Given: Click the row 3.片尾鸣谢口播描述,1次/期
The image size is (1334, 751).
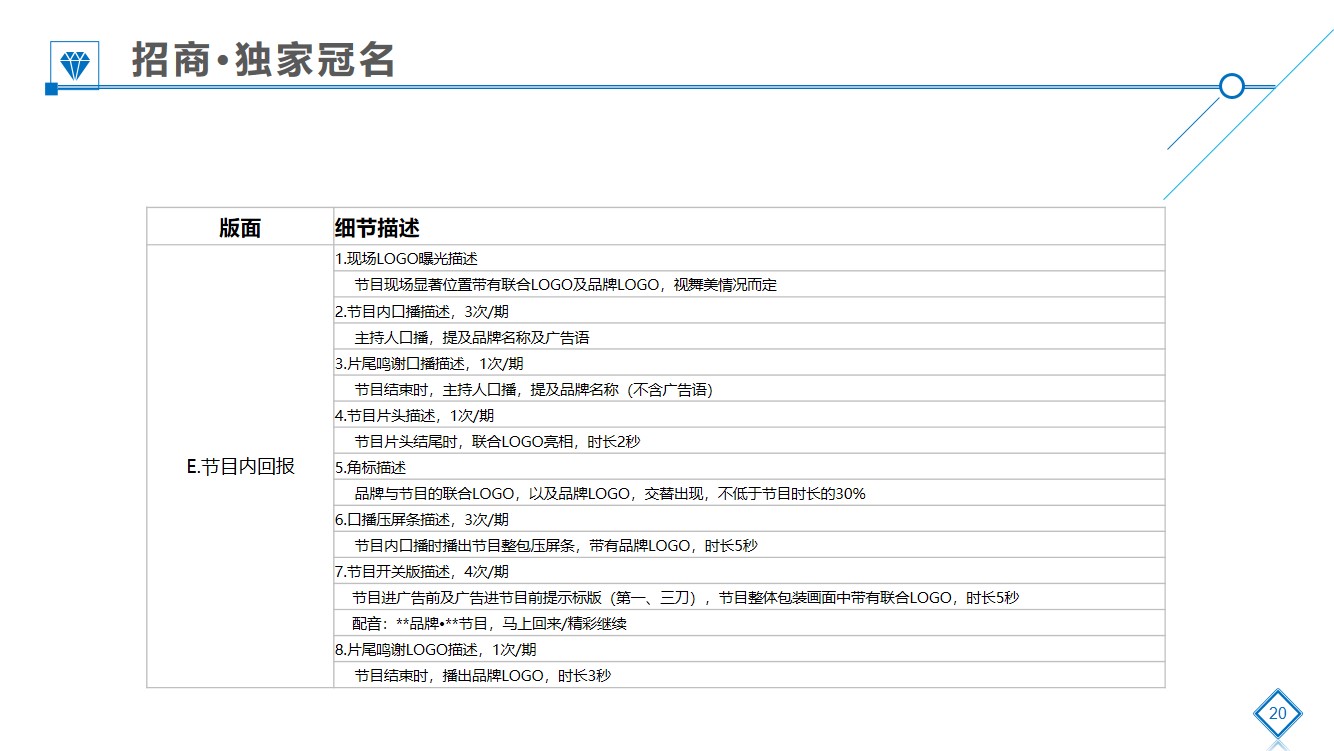Looking at the screenshot, I should [749, 363].
